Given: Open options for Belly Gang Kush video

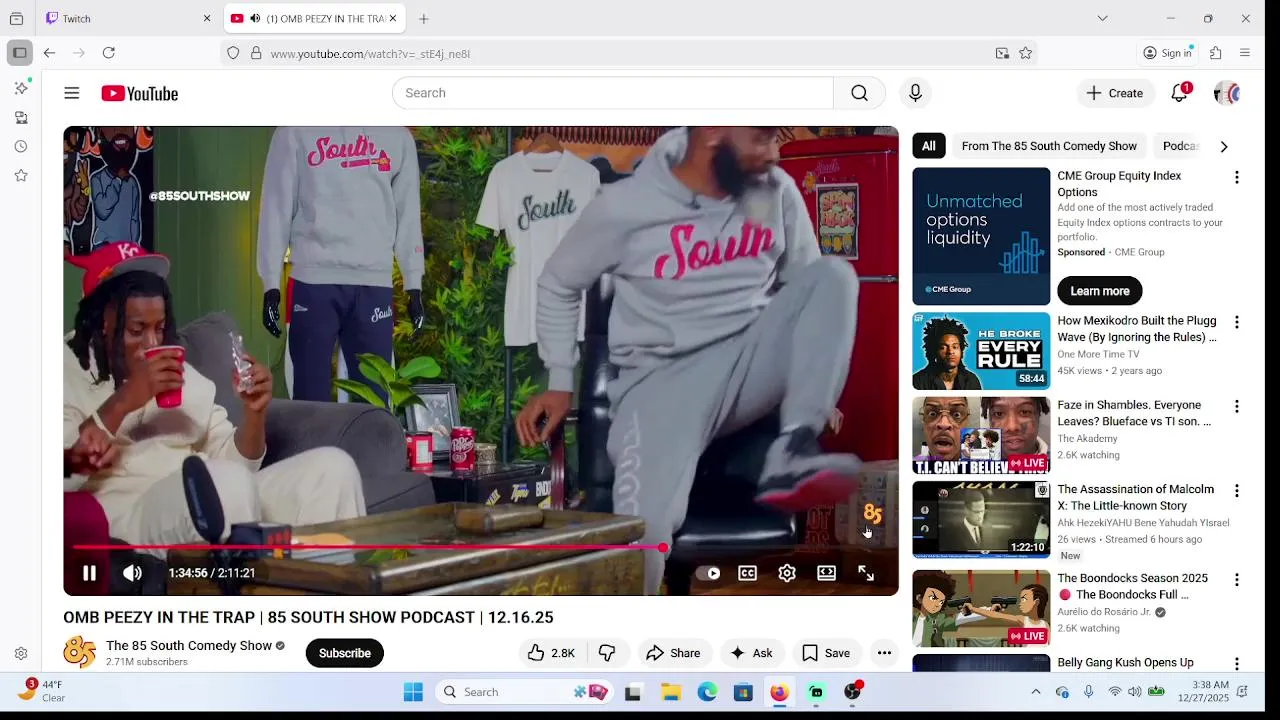Looking at the screenshot, I should pos(1237,663).
